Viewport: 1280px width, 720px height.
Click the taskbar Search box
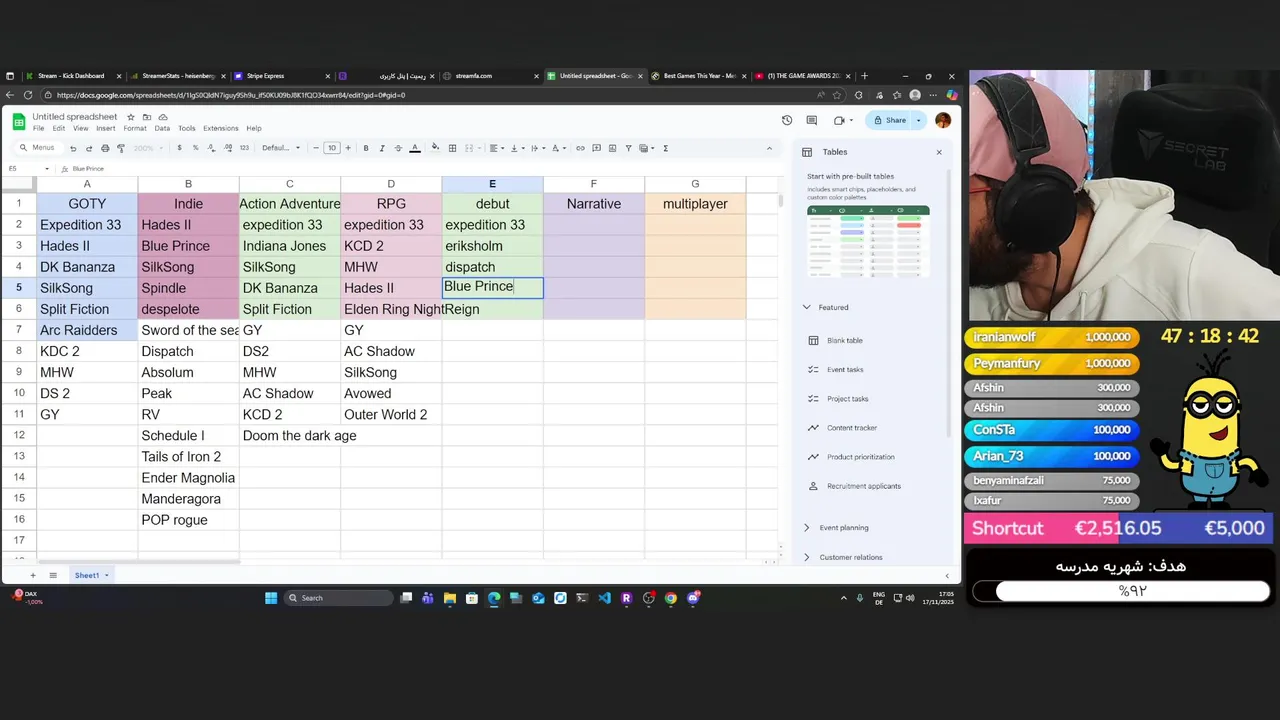(339, 598)
